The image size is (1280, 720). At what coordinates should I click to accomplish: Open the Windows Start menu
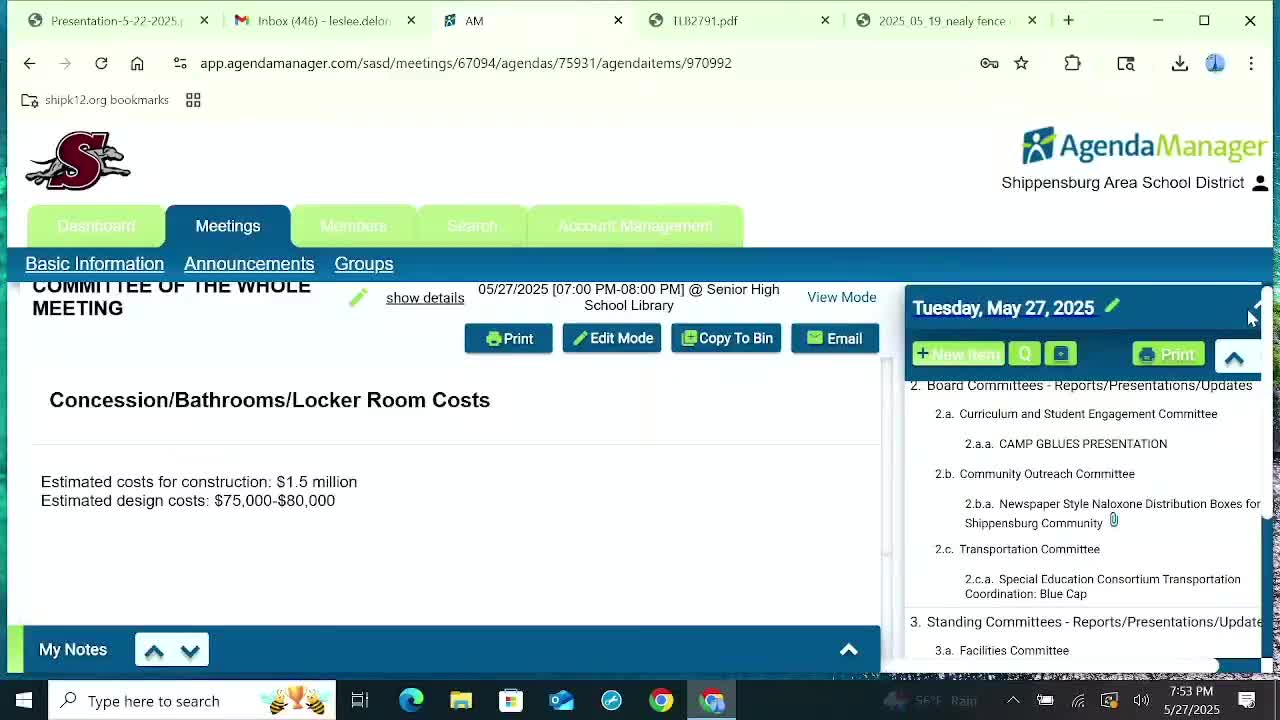click(x=24, y=701)
